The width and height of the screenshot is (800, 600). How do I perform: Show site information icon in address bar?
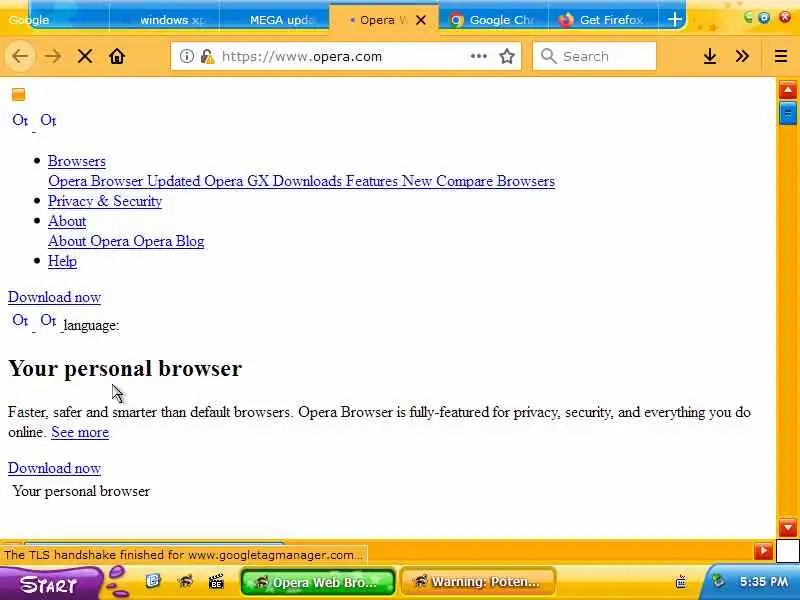187,56
